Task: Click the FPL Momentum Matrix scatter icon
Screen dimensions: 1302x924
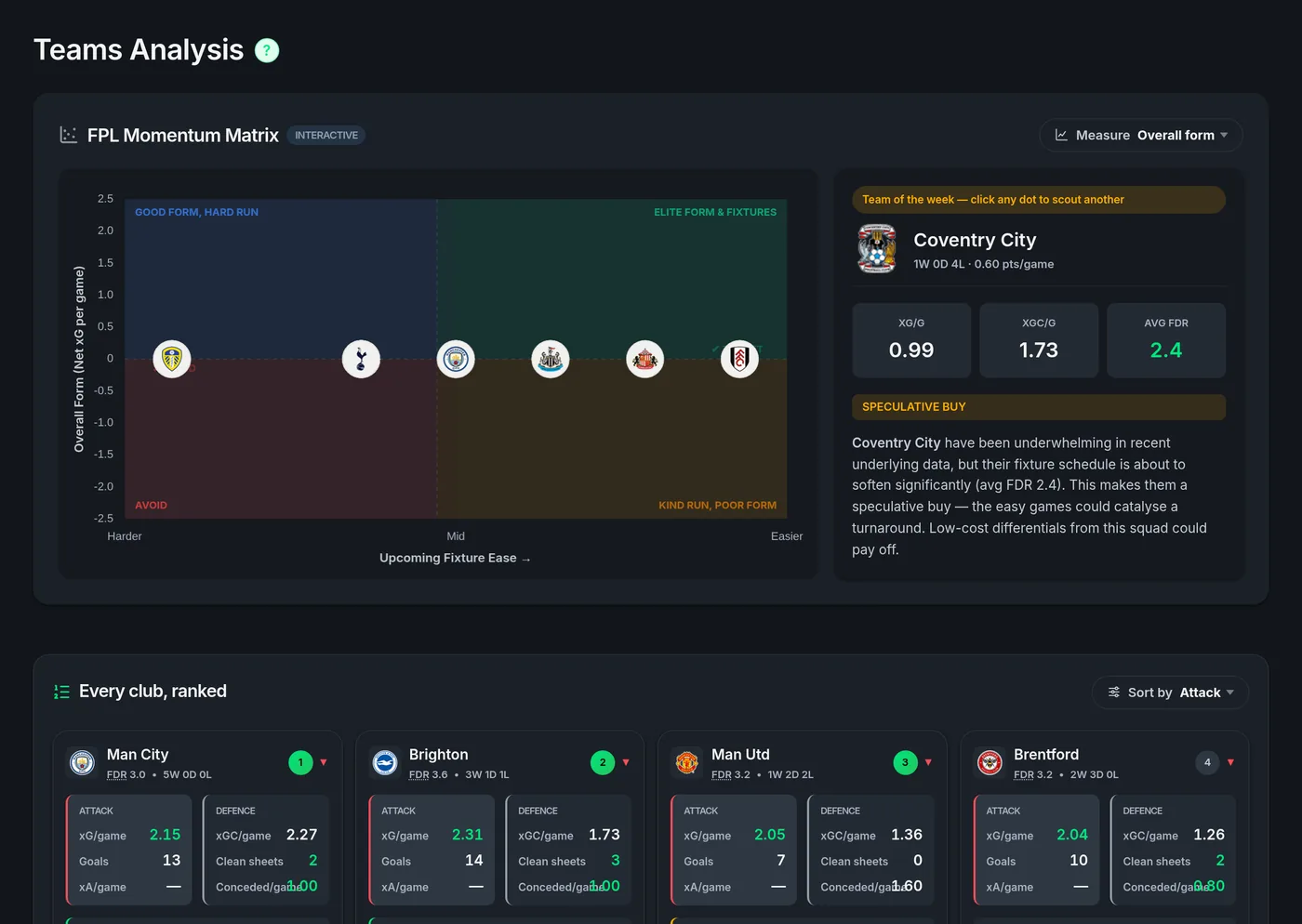Action: [x=69, y=135]
